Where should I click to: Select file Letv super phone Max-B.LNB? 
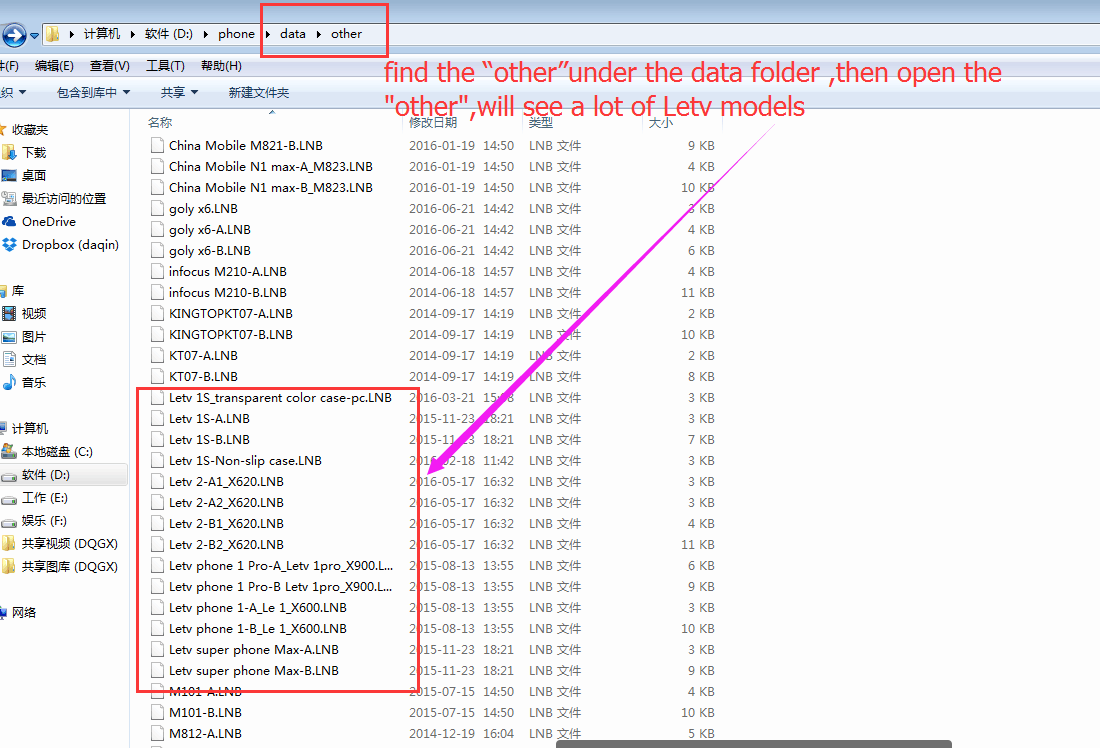click(254, 671)
